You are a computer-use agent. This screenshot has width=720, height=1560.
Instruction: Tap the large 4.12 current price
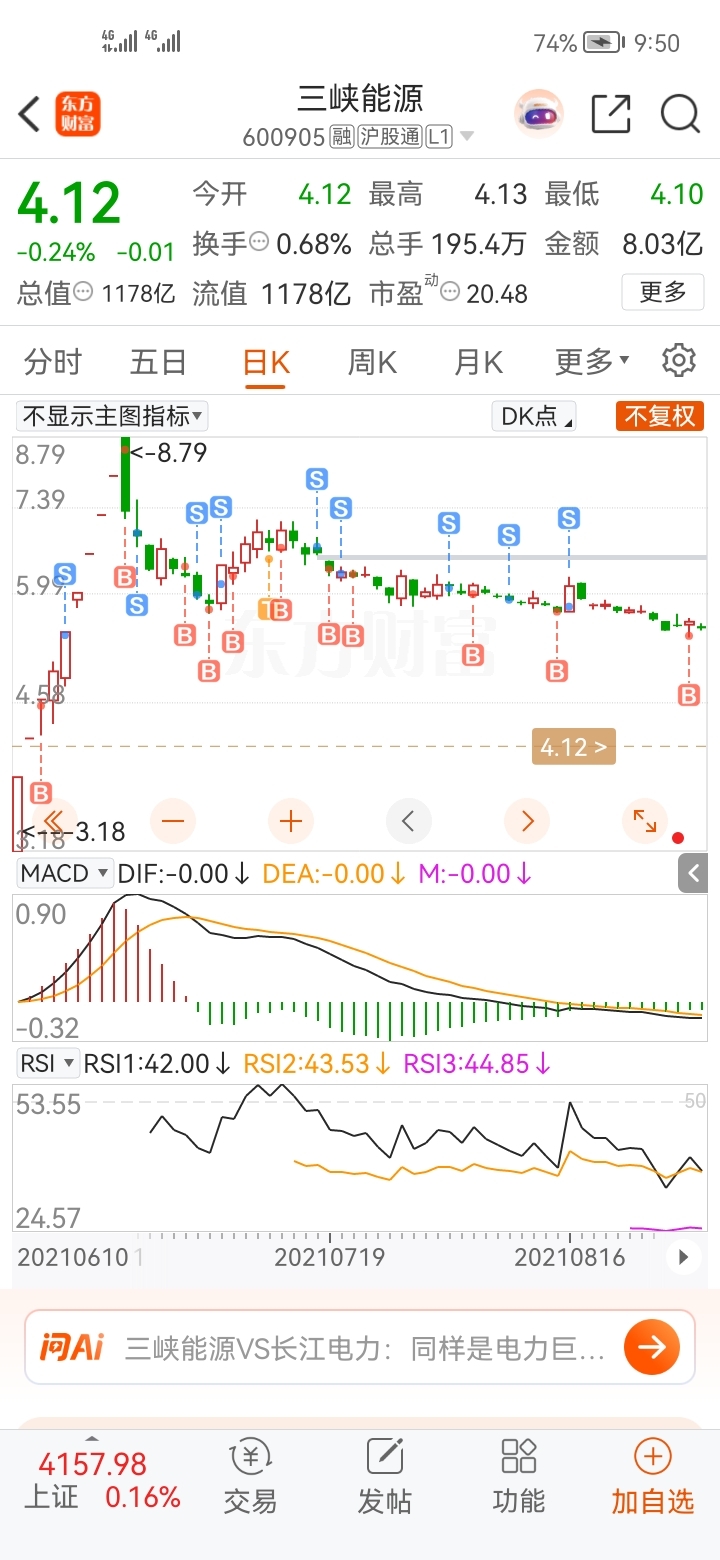click(69, 203)
